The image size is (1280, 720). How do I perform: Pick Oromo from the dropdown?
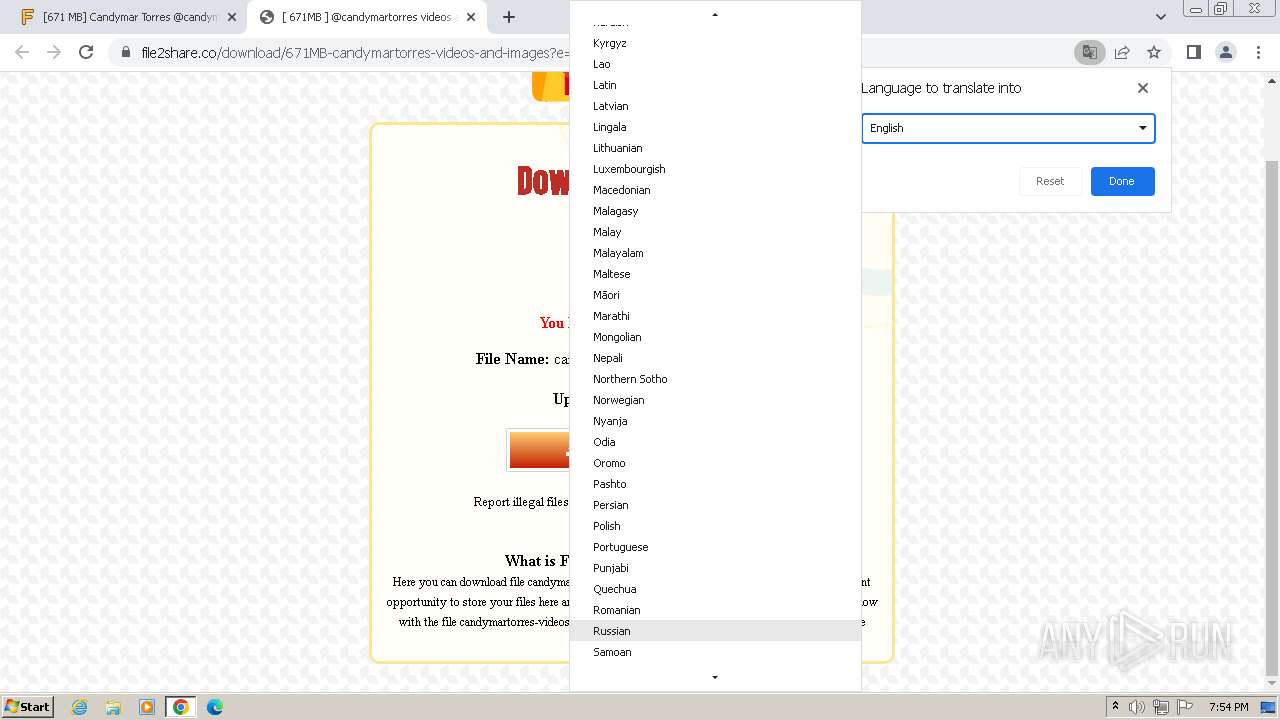[715, 463]
